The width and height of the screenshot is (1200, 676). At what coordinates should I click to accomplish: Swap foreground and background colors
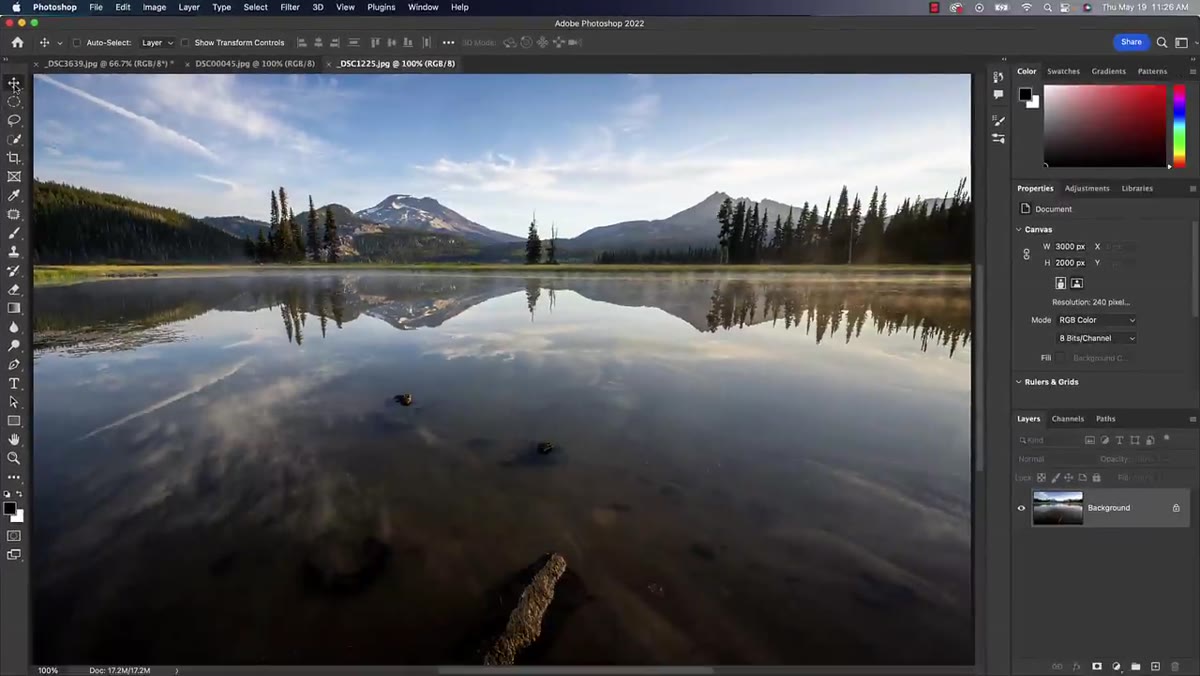coord(21,494)
